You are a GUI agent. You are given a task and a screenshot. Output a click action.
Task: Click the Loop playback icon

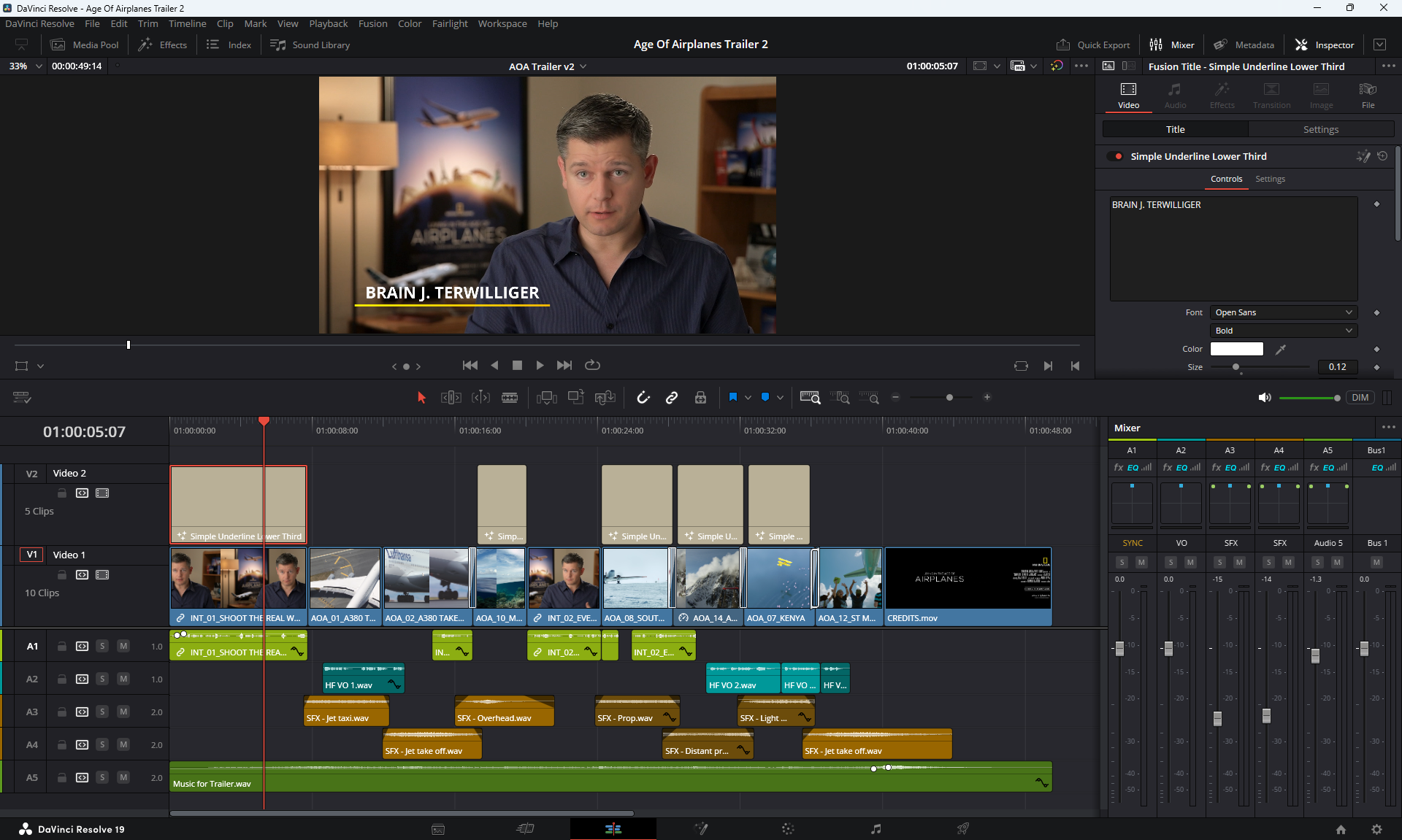click(592, 365)
